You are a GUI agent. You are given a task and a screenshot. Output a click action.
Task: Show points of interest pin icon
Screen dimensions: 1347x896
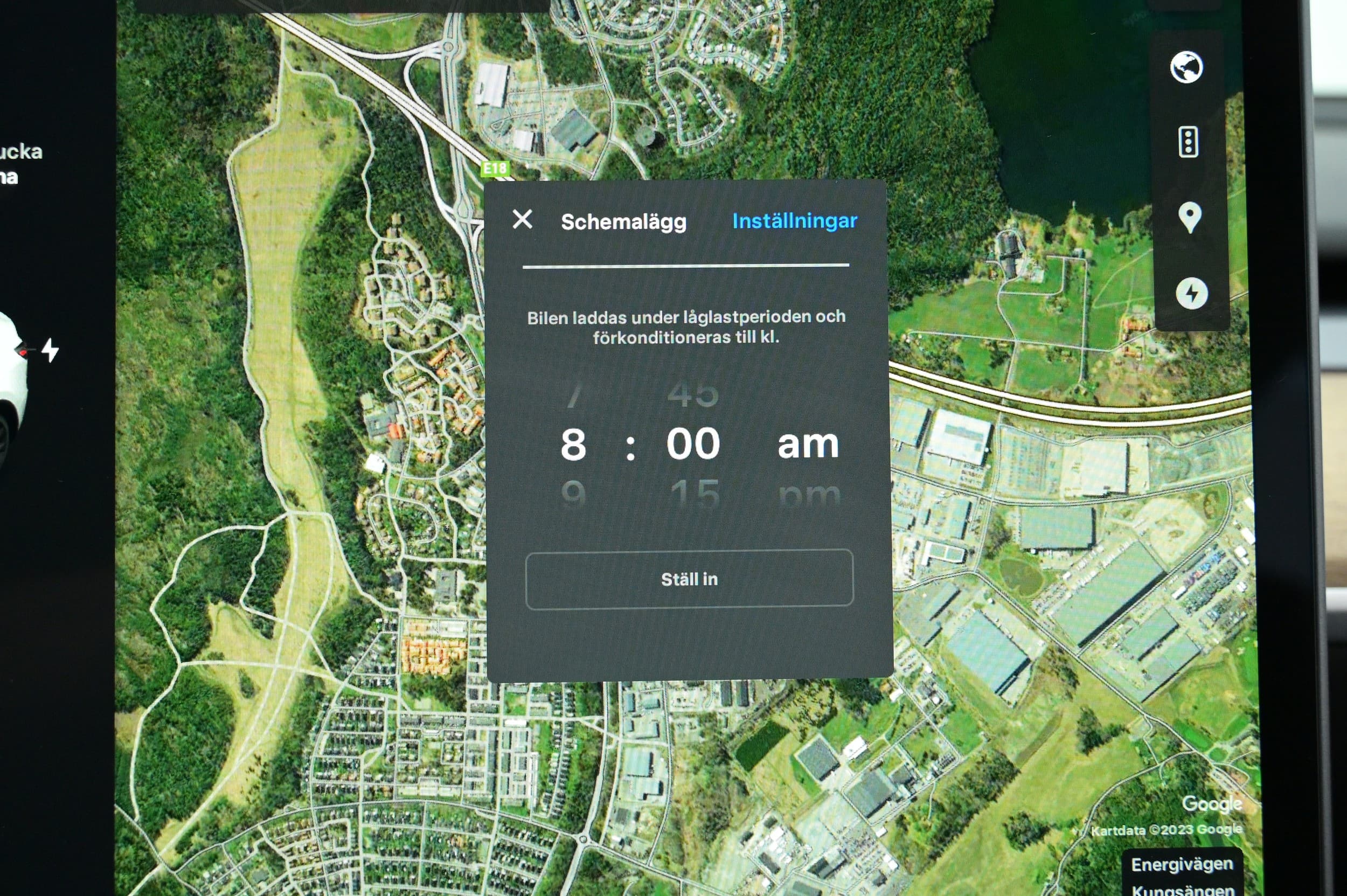1190,218
